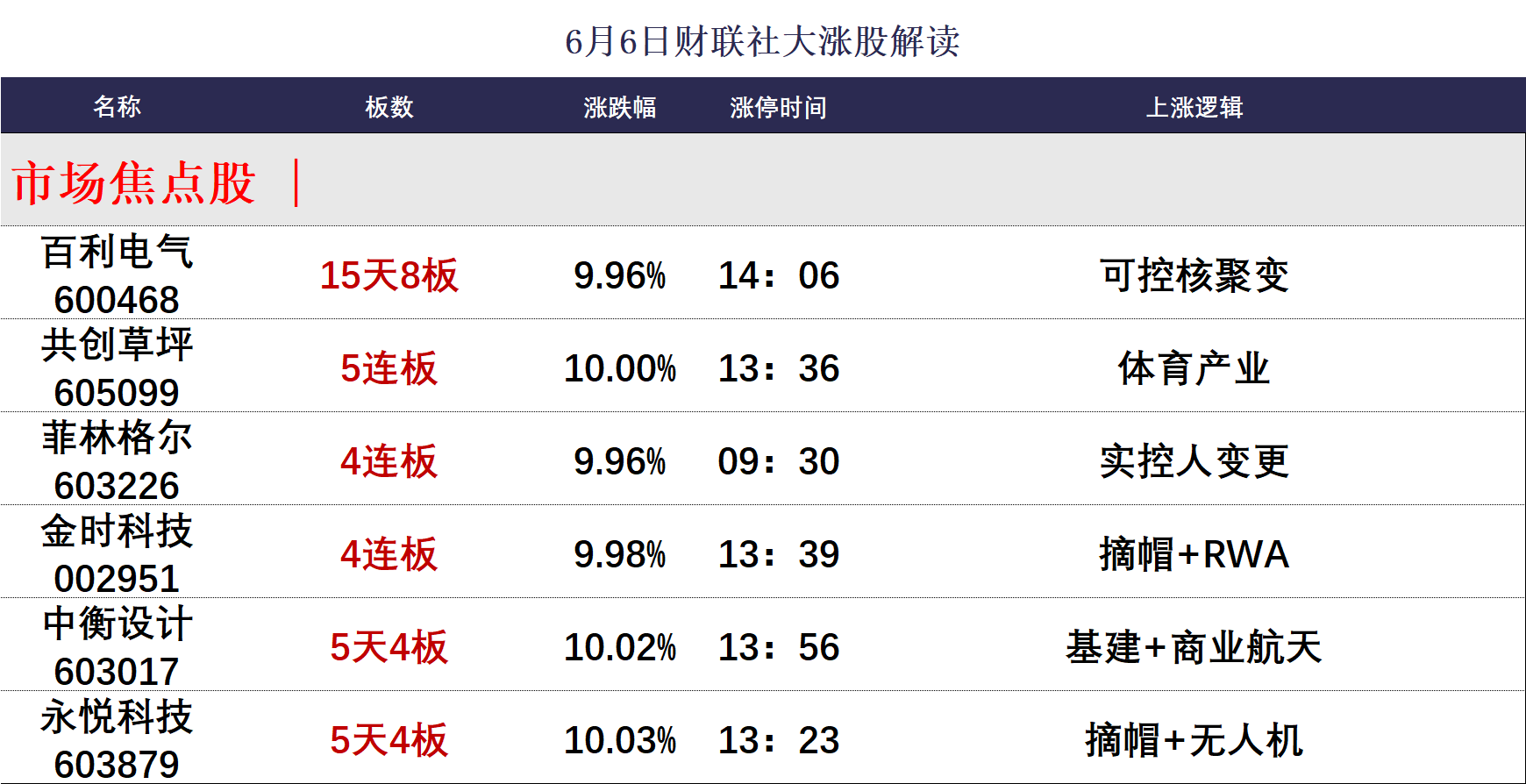Click the 10.02% change value
The image size is (1526, 784).
tap(619, 647)
